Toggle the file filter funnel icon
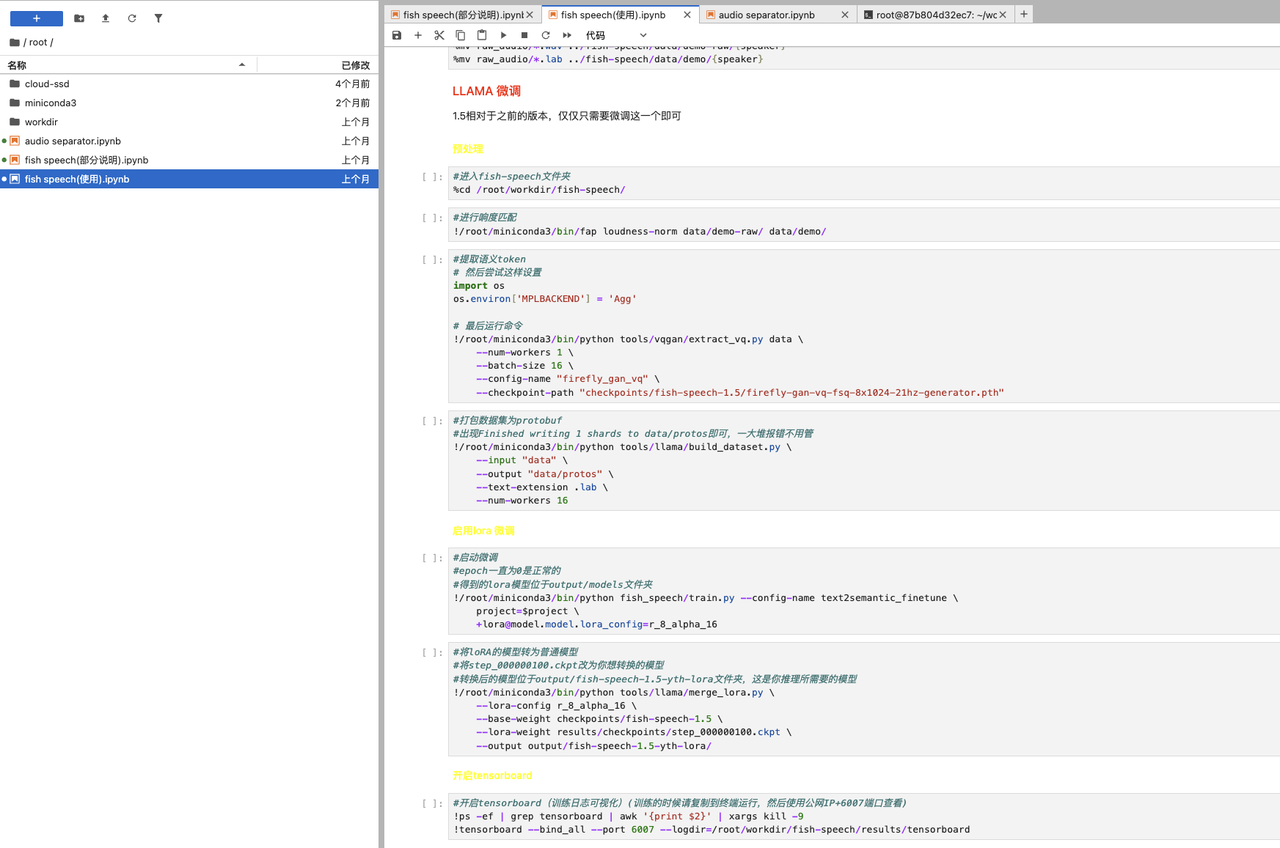This screenshot has width=1280, height=848. pos(158,18)
